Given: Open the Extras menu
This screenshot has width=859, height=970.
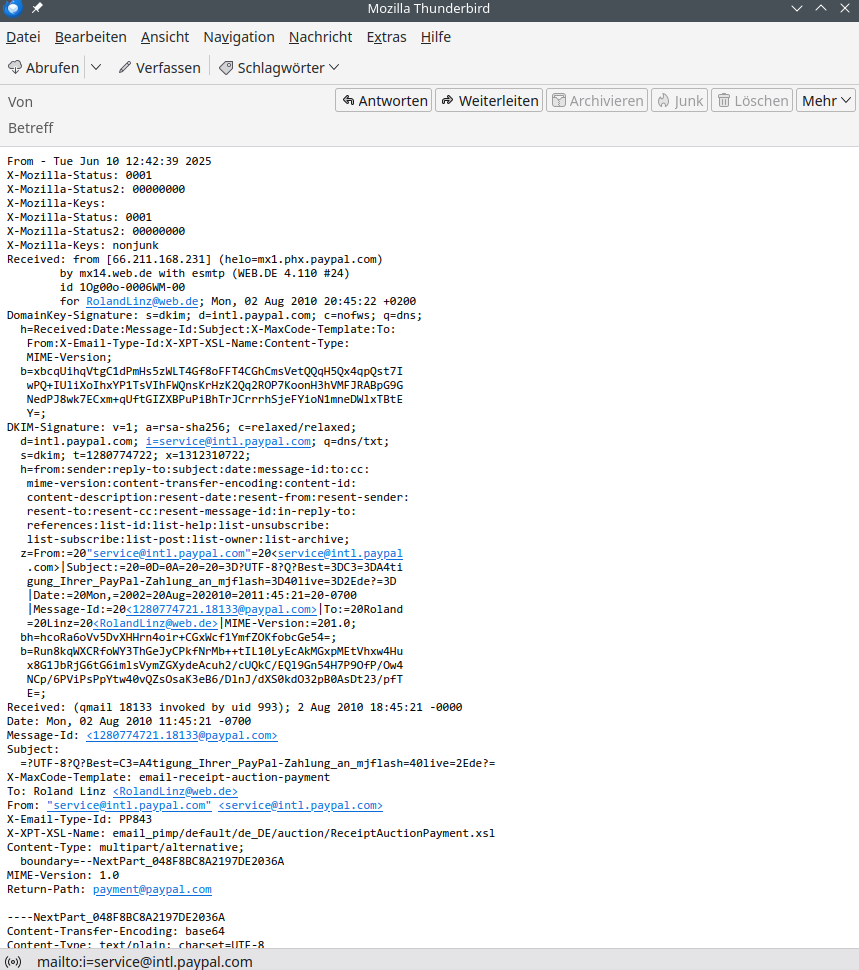Looking at the screenshot, I should (x=387, y=37).
